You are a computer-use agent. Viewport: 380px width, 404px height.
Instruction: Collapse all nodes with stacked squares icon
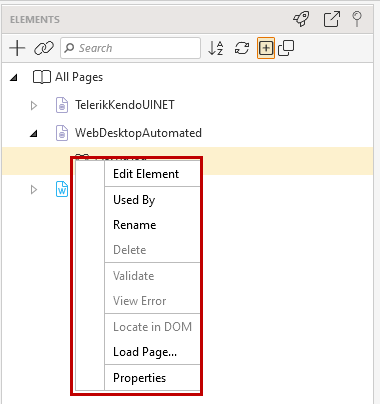click(286, 48)
